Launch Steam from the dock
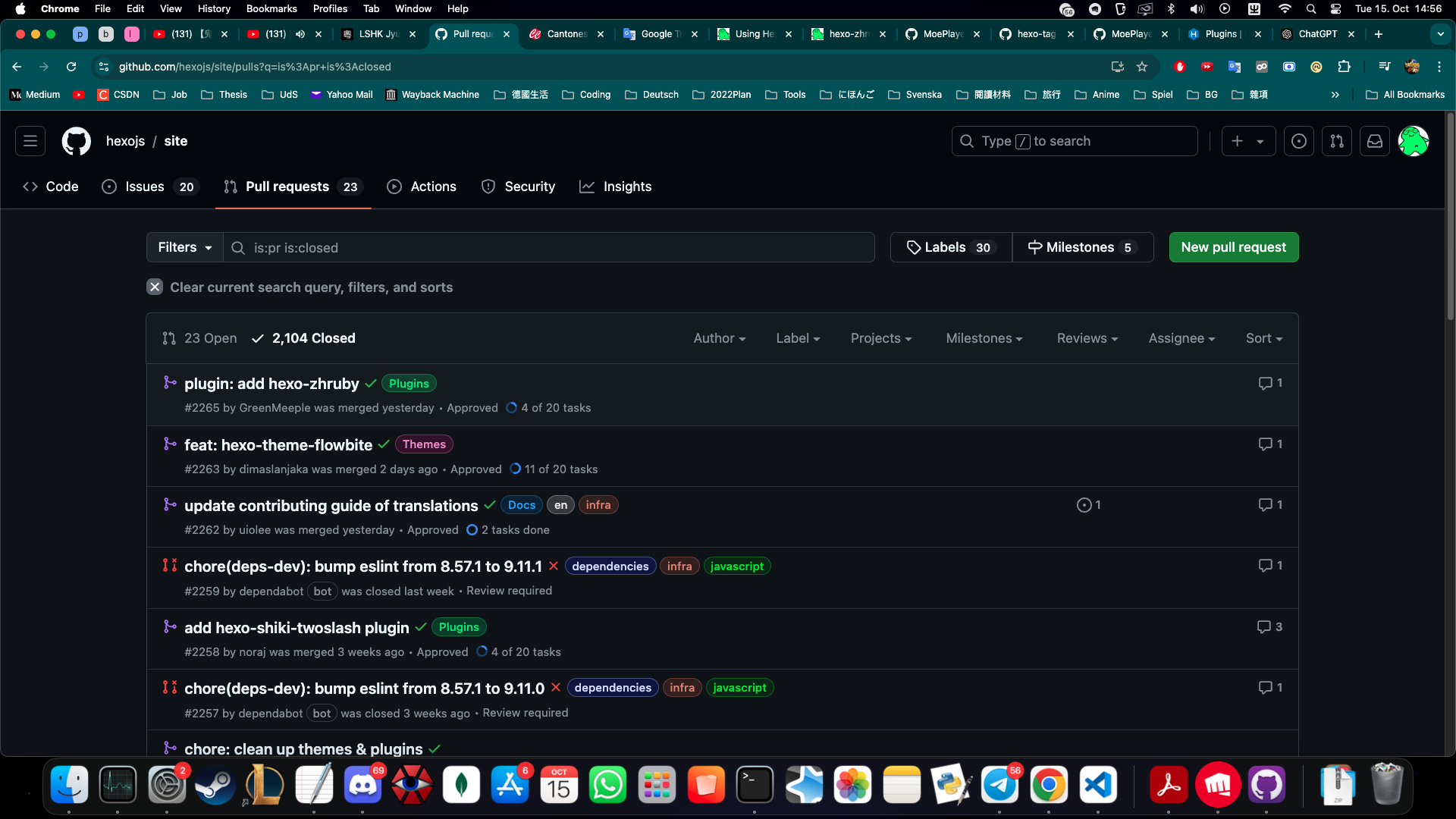This screenshot has height=819, width=1456. click(215, 785)
